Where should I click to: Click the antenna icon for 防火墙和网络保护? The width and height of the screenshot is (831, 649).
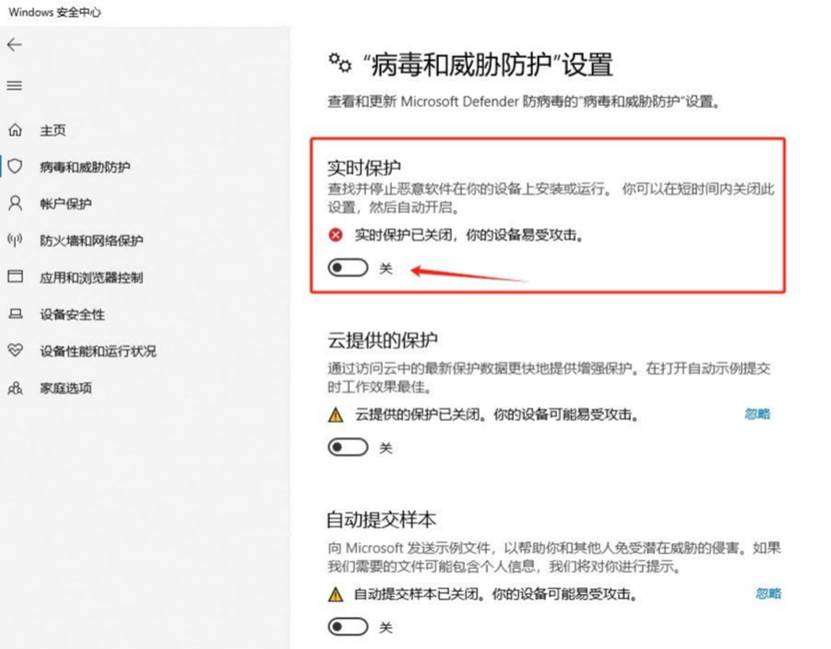click(15, 240)
